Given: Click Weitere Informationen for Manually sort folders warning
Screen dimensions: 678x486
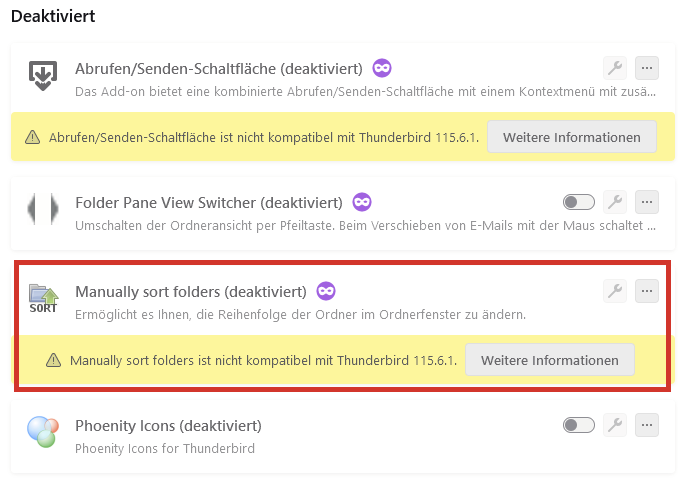Looking at the screenshot, I should 550,360.
